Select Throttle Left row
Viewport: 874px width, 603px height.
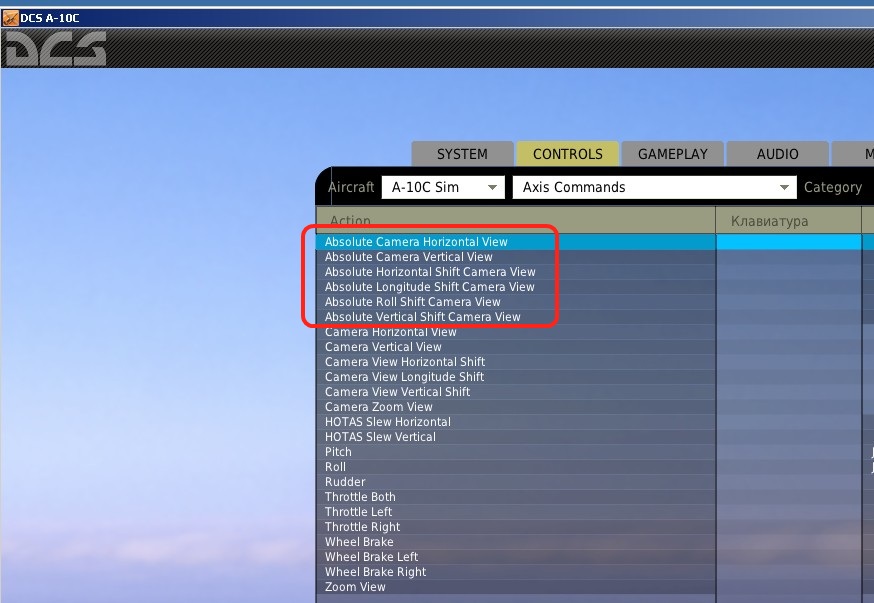pos(516,513)
